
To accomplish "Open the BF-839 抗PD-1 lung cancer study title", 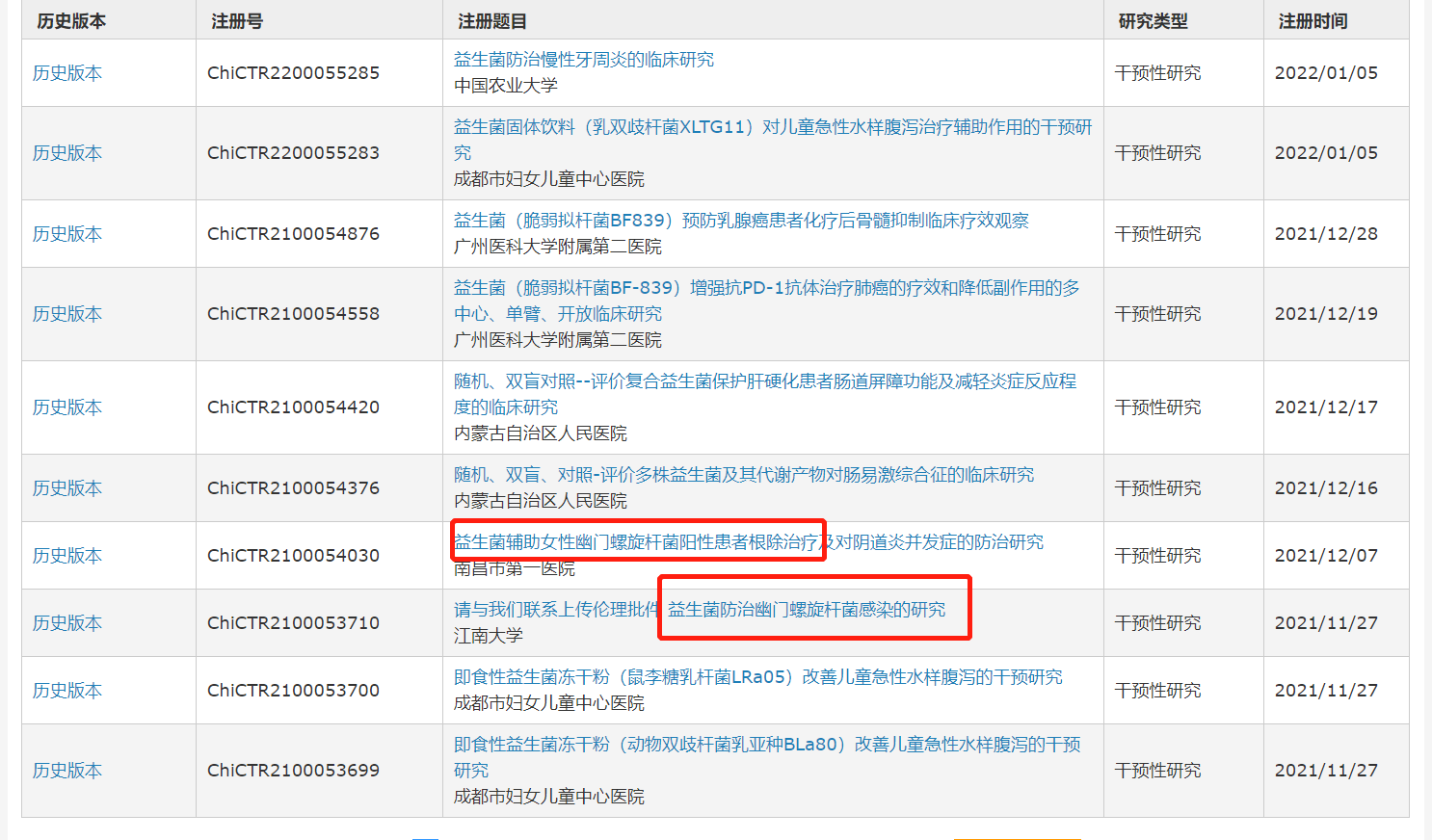I will (x=767, y=301).
